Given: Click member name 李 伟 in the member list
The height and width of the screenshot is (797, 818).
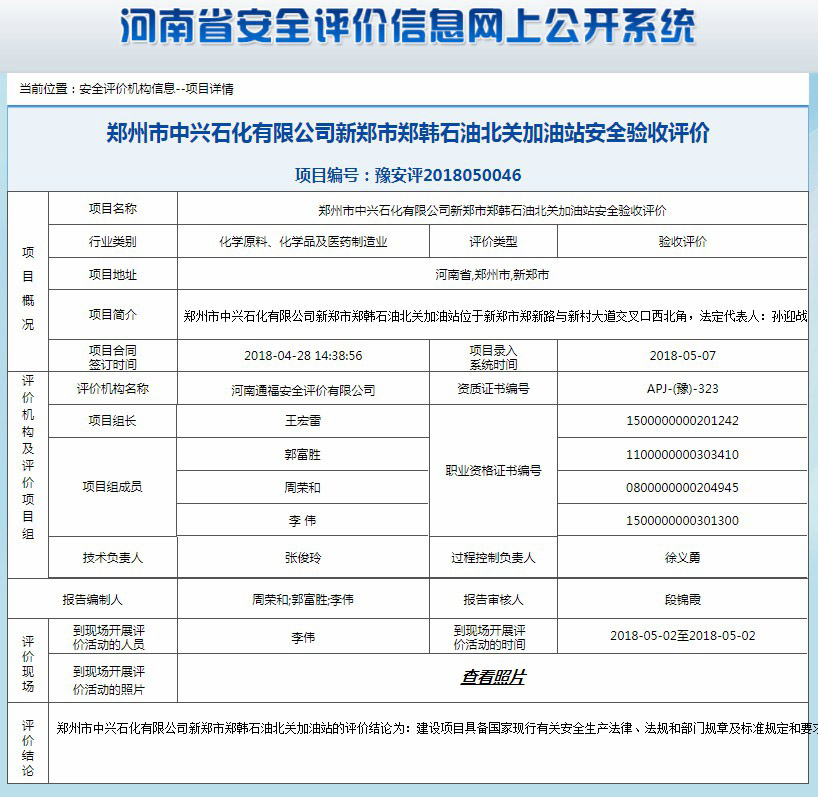Looking at the screenshot, I should pyautogui.click(x=303, y=520).
